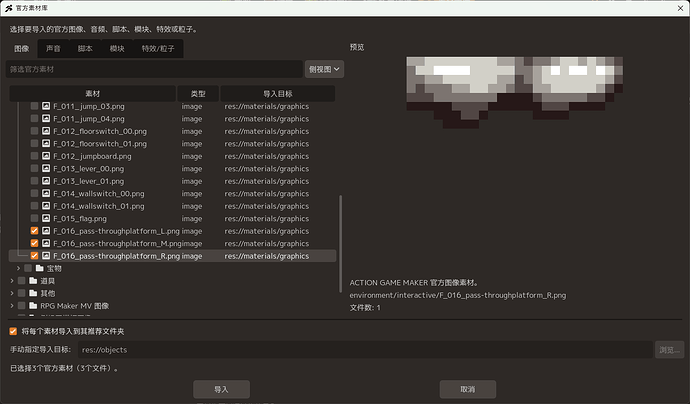Check the F_012_floorswitch_00.png checkbox
690x404 pixels.
pos(34,131)
